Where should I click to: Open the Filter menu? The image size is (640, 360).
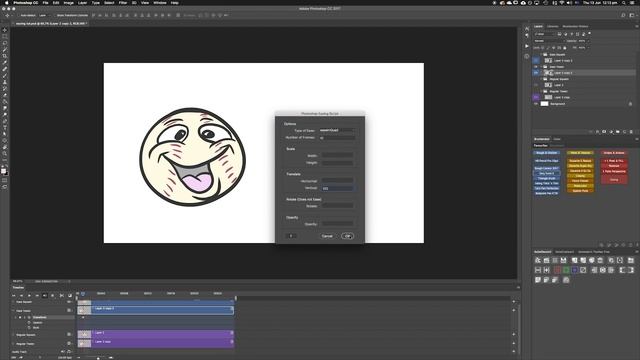click(x=123, y=3)
